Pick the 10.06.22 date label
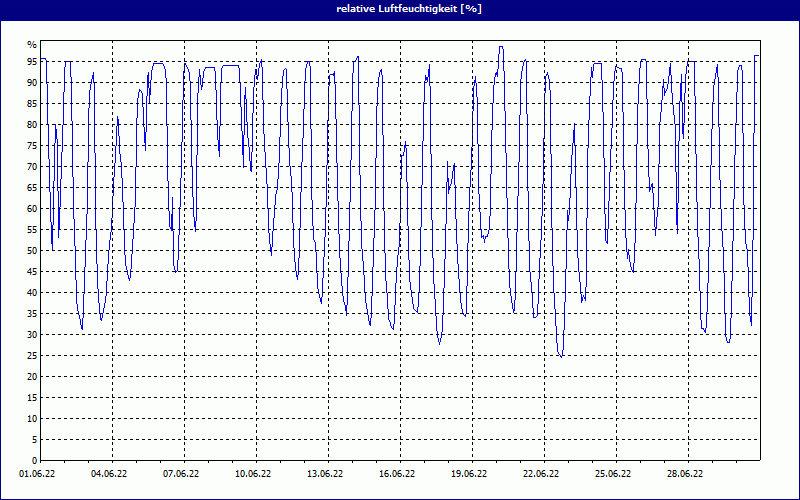 (x=254, y=474)
